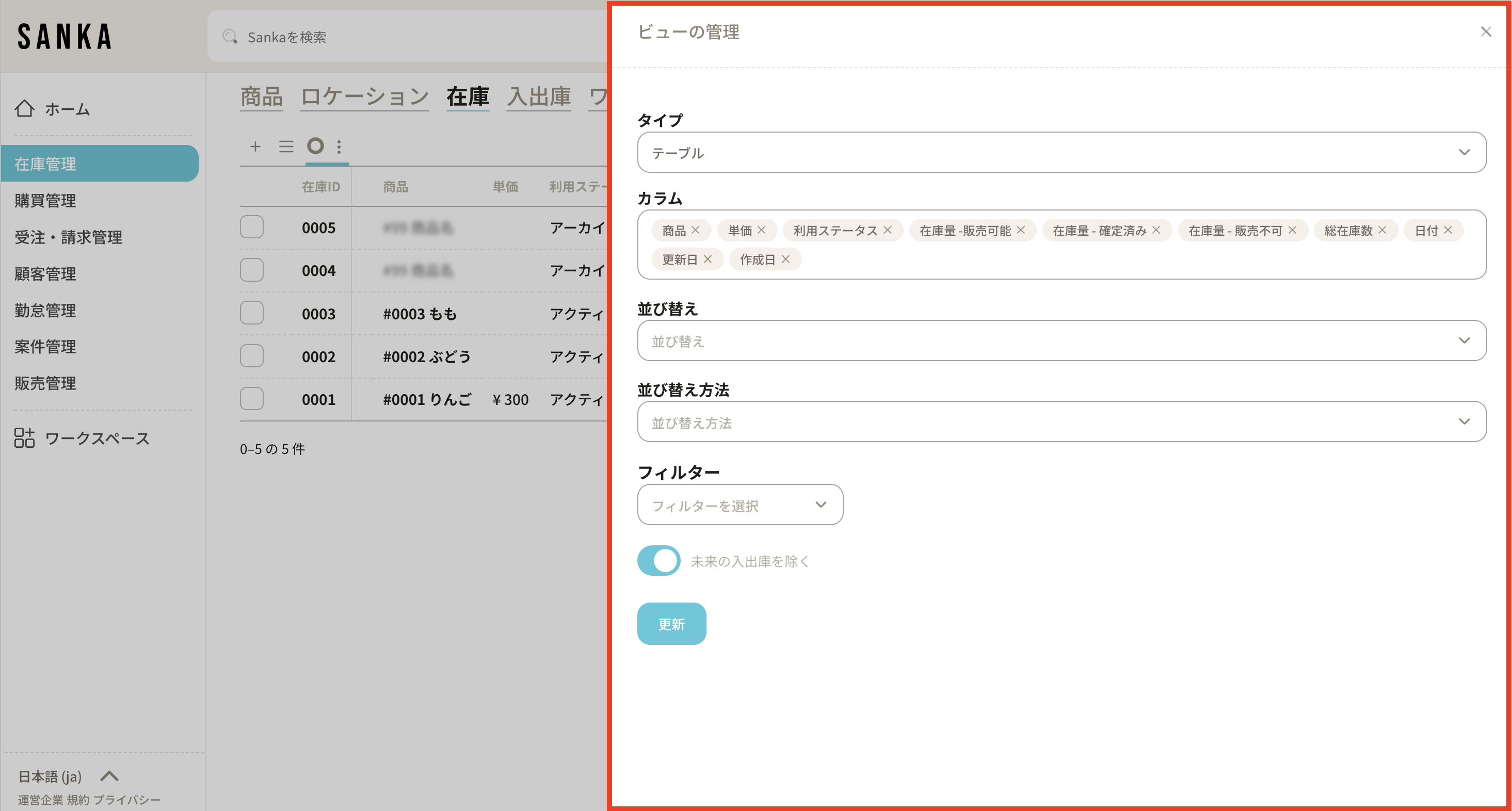Remove the 単価 column tag

761,230
